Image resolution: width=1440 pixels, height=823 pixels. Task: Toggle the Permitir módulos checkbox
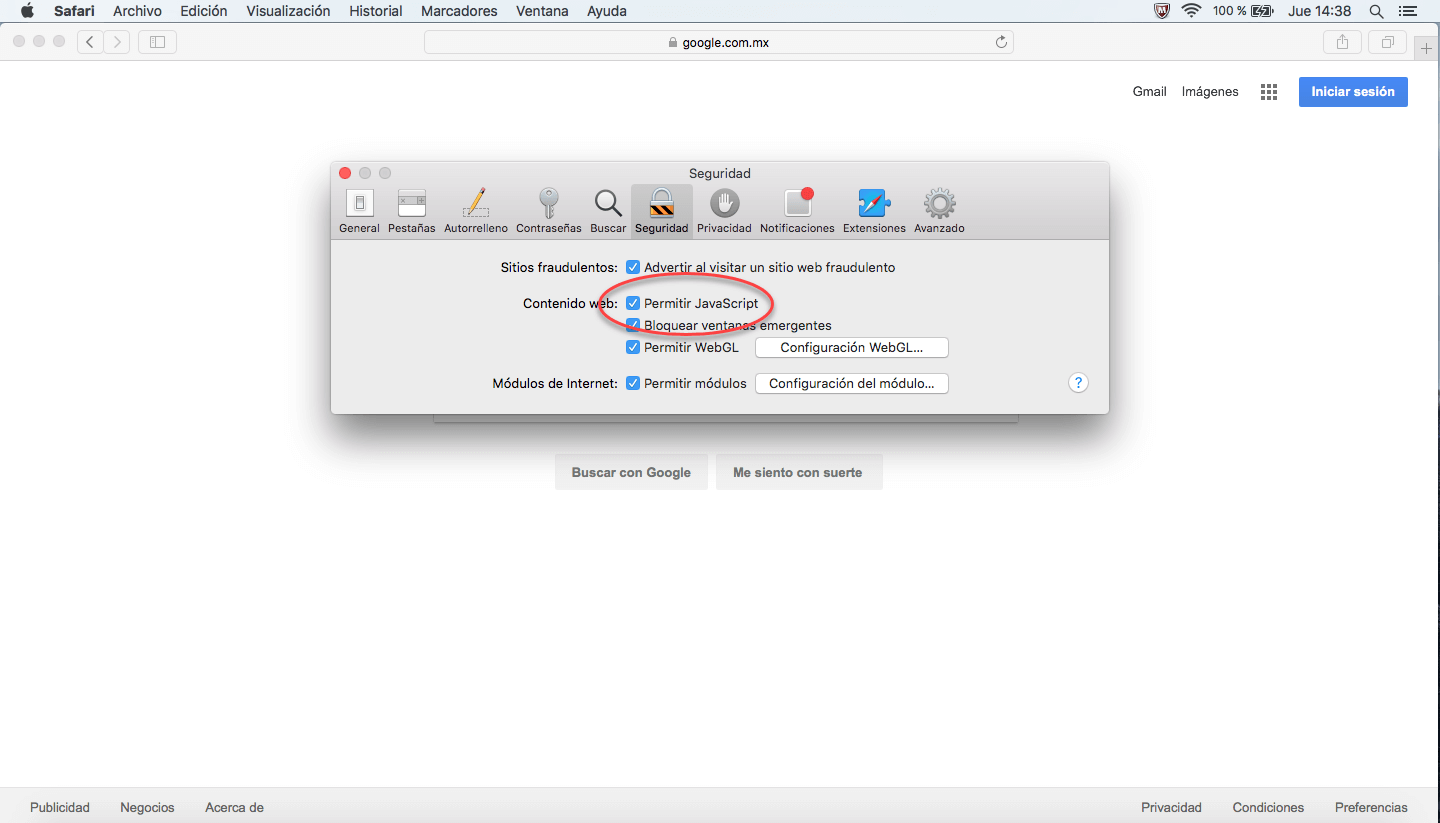click(x=633, y=383)
